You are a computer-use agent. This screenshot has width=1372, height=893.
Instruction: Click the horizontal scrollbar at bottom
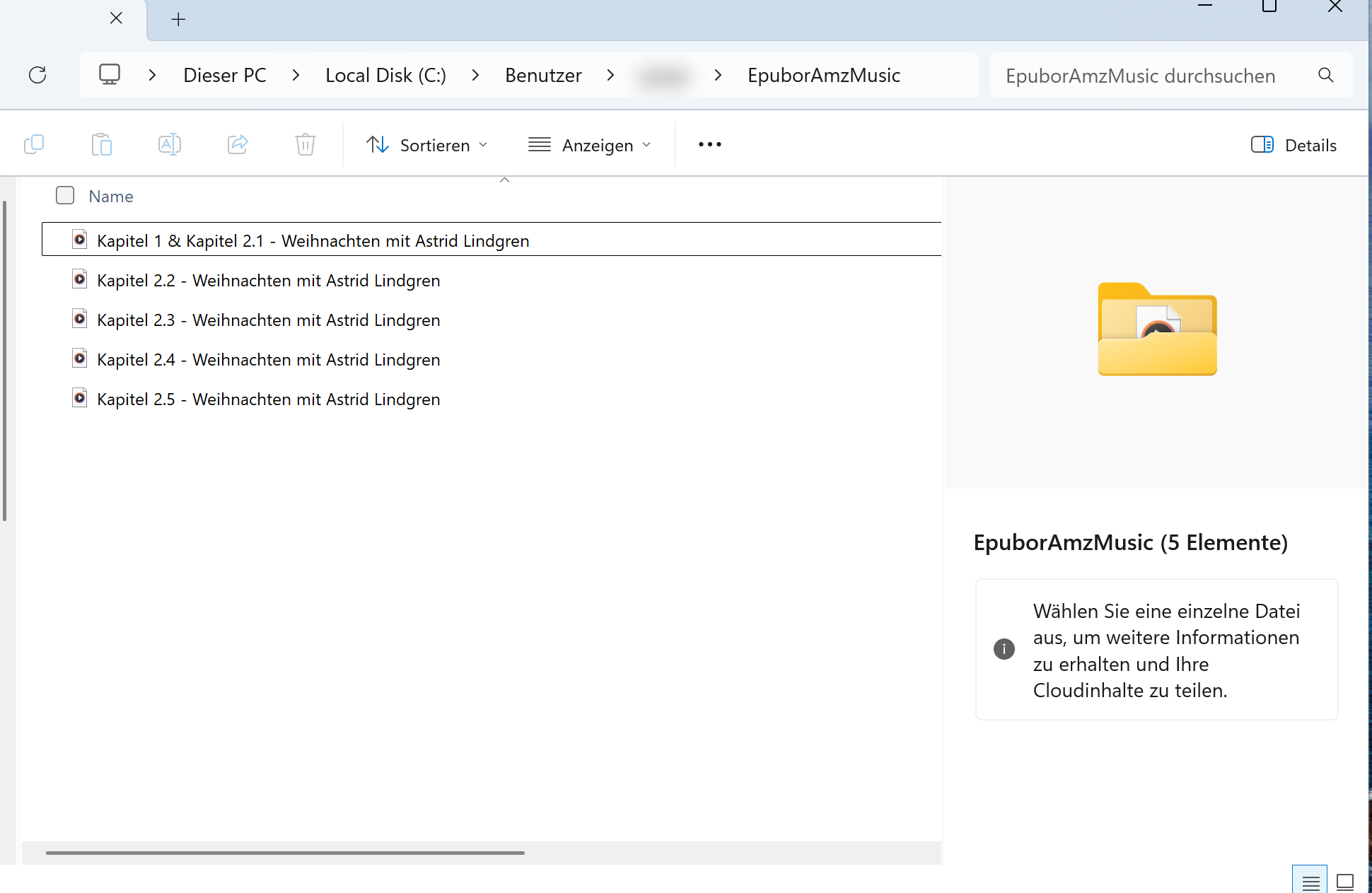(x=285, y=853)
